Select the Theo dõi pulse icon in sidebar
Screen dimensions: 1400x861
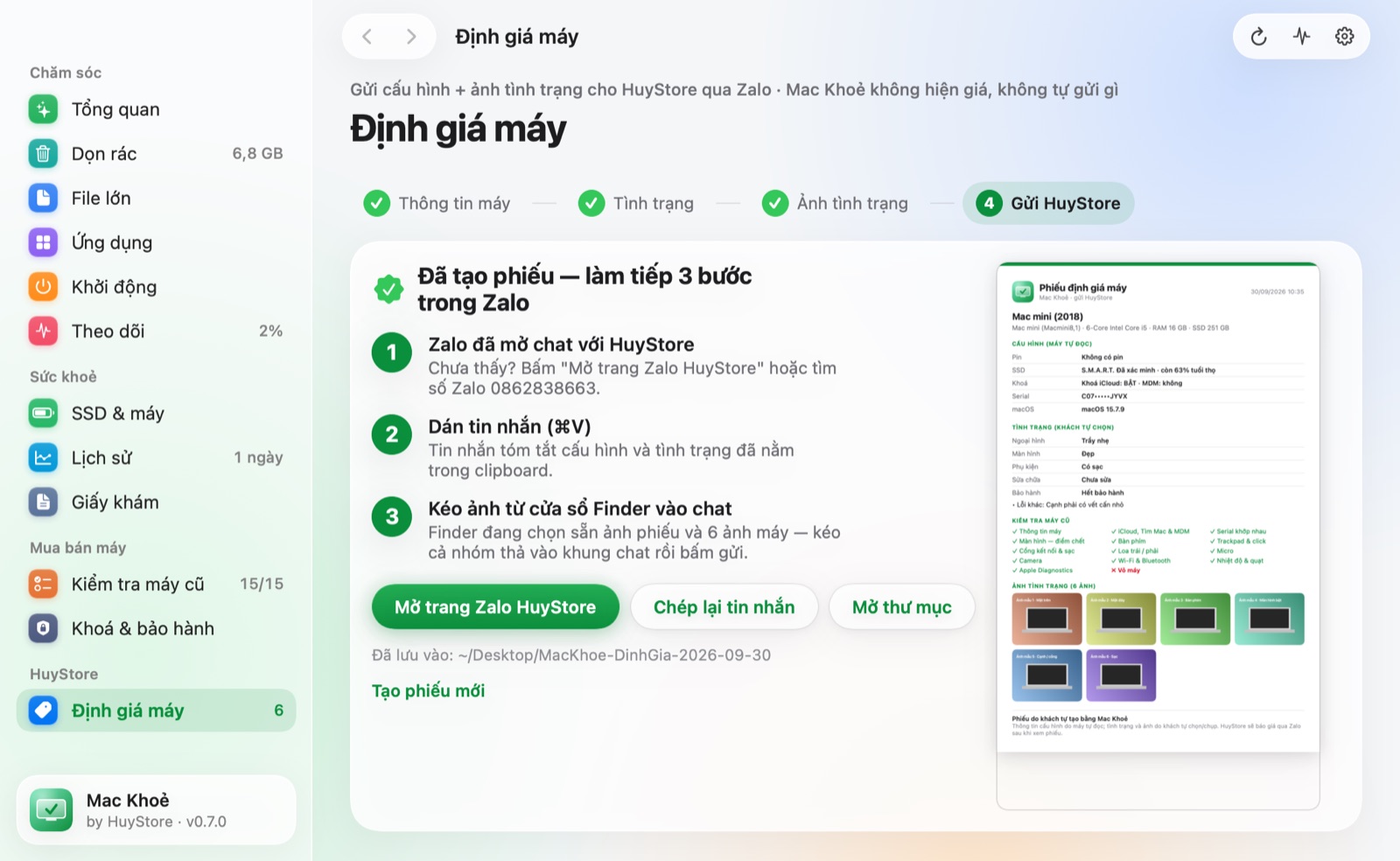43,331
